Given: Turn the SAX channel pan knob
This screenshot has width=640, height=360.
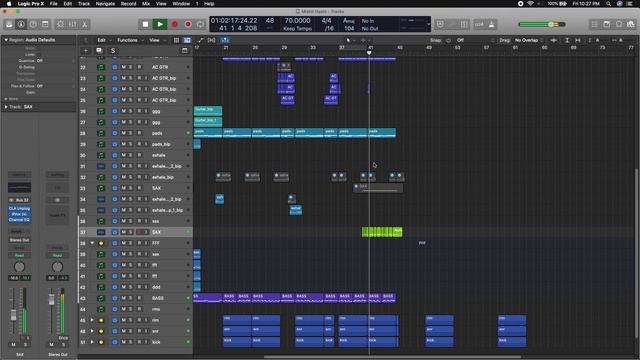Looking at the screenshot, I should (x=19, y=267).
